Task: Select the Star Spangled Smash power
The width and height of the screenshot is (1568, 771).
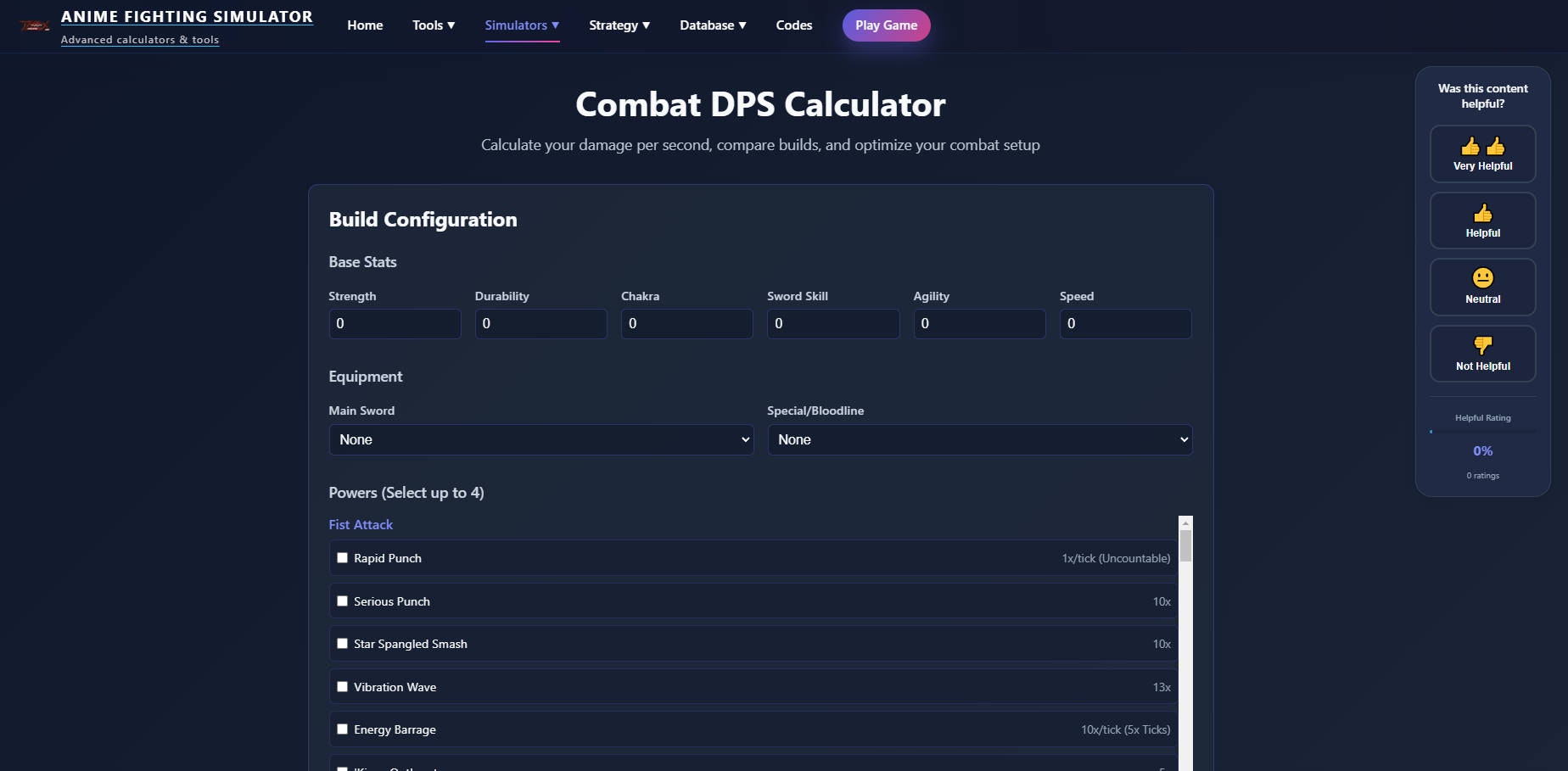Action: 342,643
